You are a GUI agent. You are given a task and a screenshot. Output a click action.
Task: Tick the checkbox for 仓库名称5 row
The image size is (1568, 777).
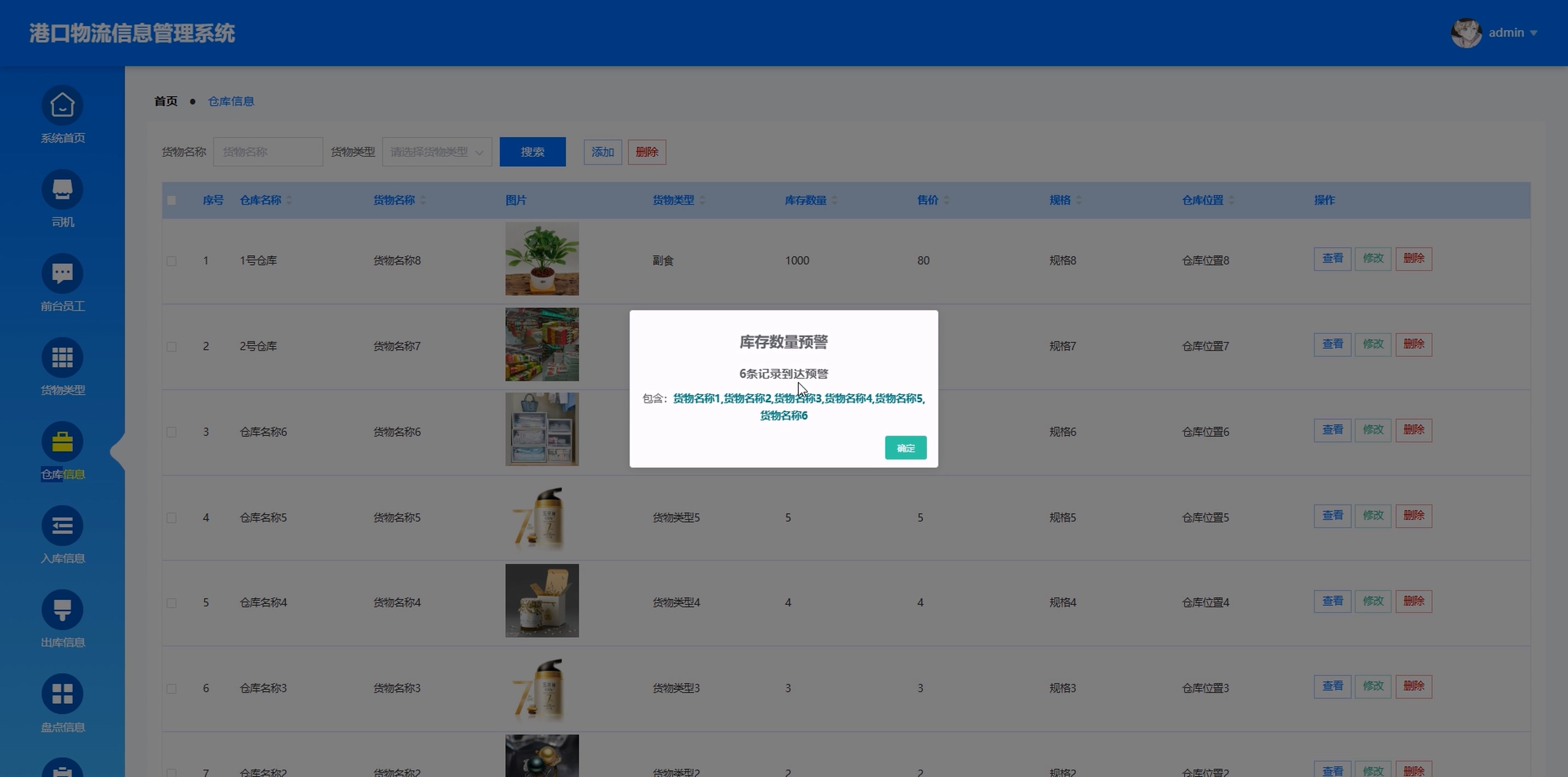point(172,518)
